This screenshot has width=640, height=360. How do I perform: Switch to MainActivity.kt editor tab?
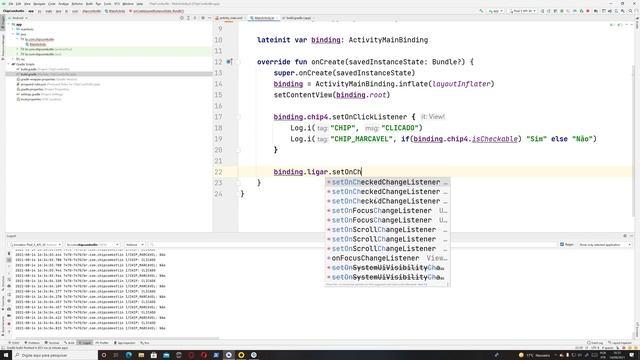(264, 18)
